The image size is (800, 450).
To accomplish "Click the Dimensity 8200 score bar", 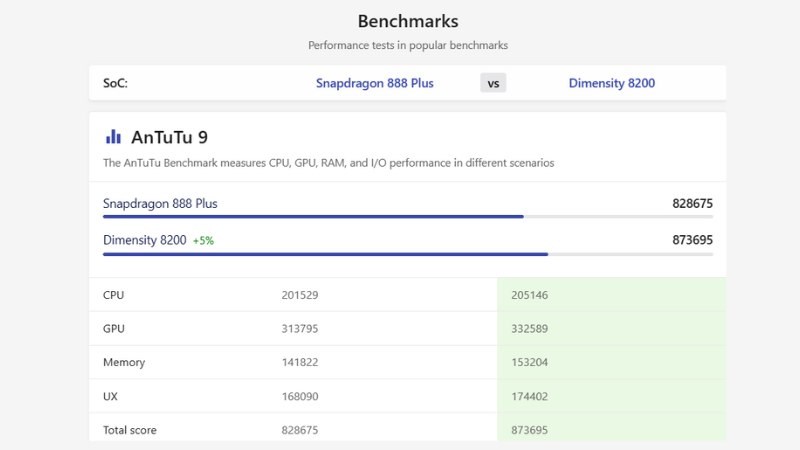I will (325, 254).
